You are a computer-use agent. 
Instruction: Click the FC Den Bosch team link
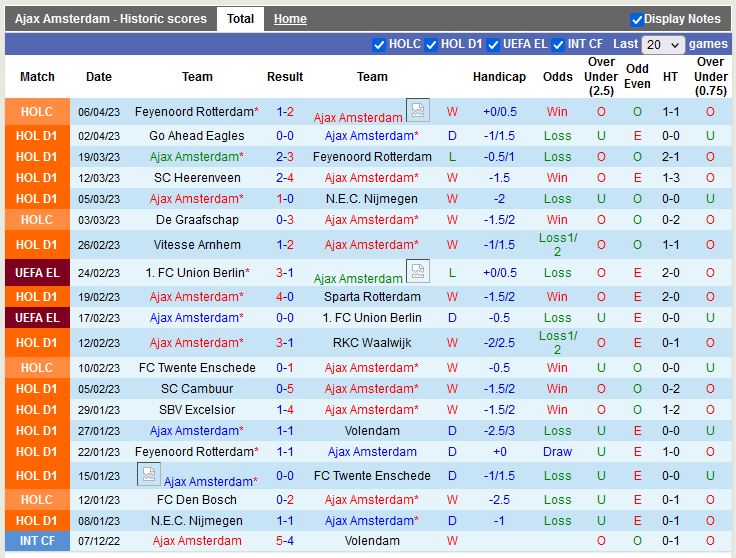[197, 500]
